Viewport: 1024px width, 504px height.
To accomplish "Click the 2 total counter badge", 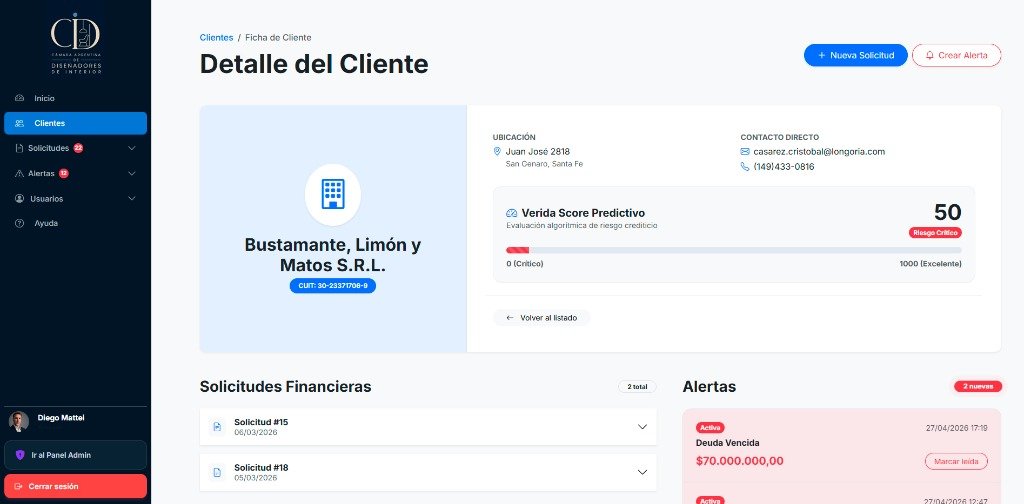I will [637, 387].
